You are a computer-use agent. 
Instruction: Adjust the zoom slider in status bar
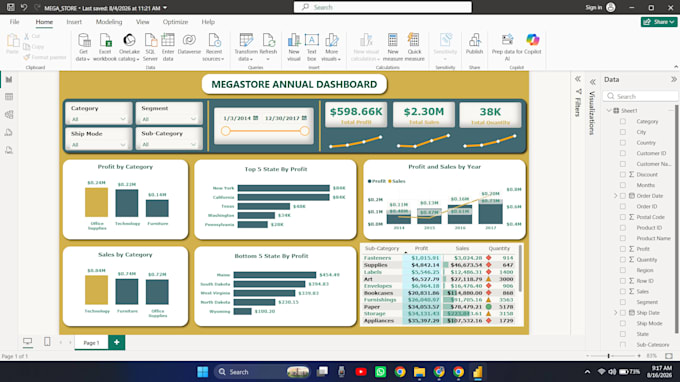[x=608, y=356]
